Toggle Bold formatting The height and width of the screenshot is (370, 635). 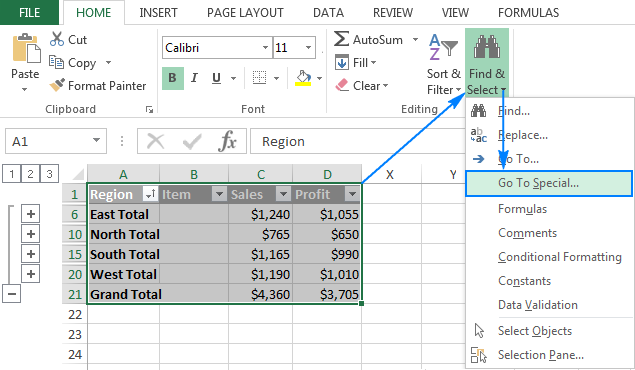coord(173,78)
